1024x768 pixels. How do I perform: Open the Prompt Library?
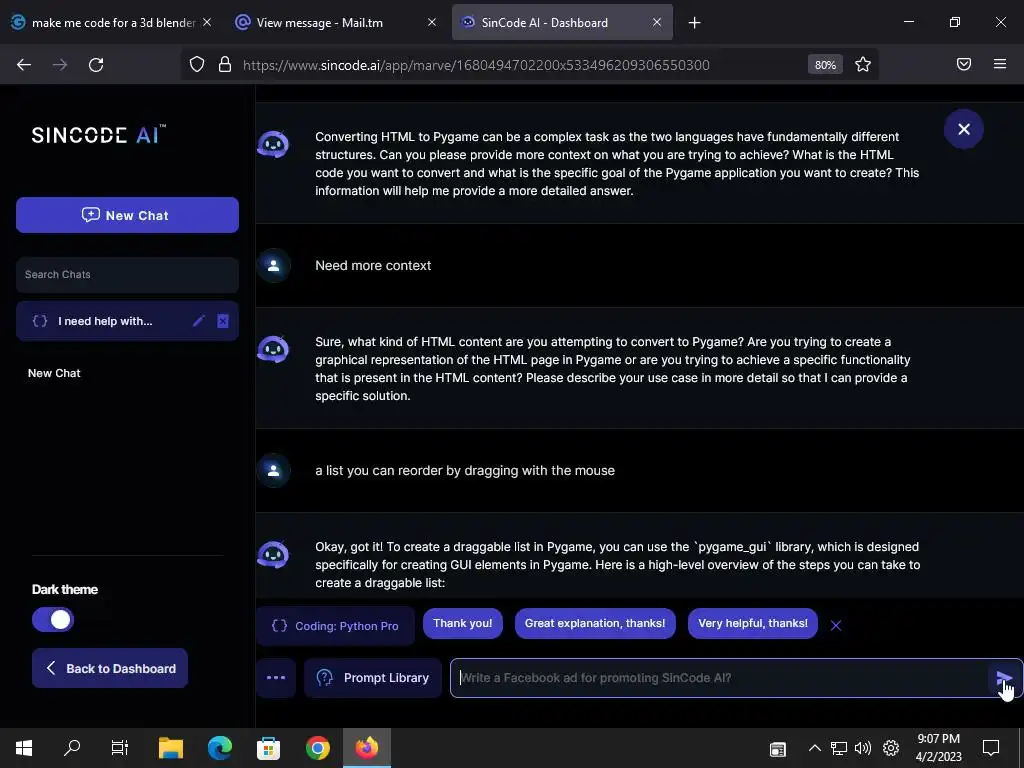pyautogui.click(x=373, y=678)
